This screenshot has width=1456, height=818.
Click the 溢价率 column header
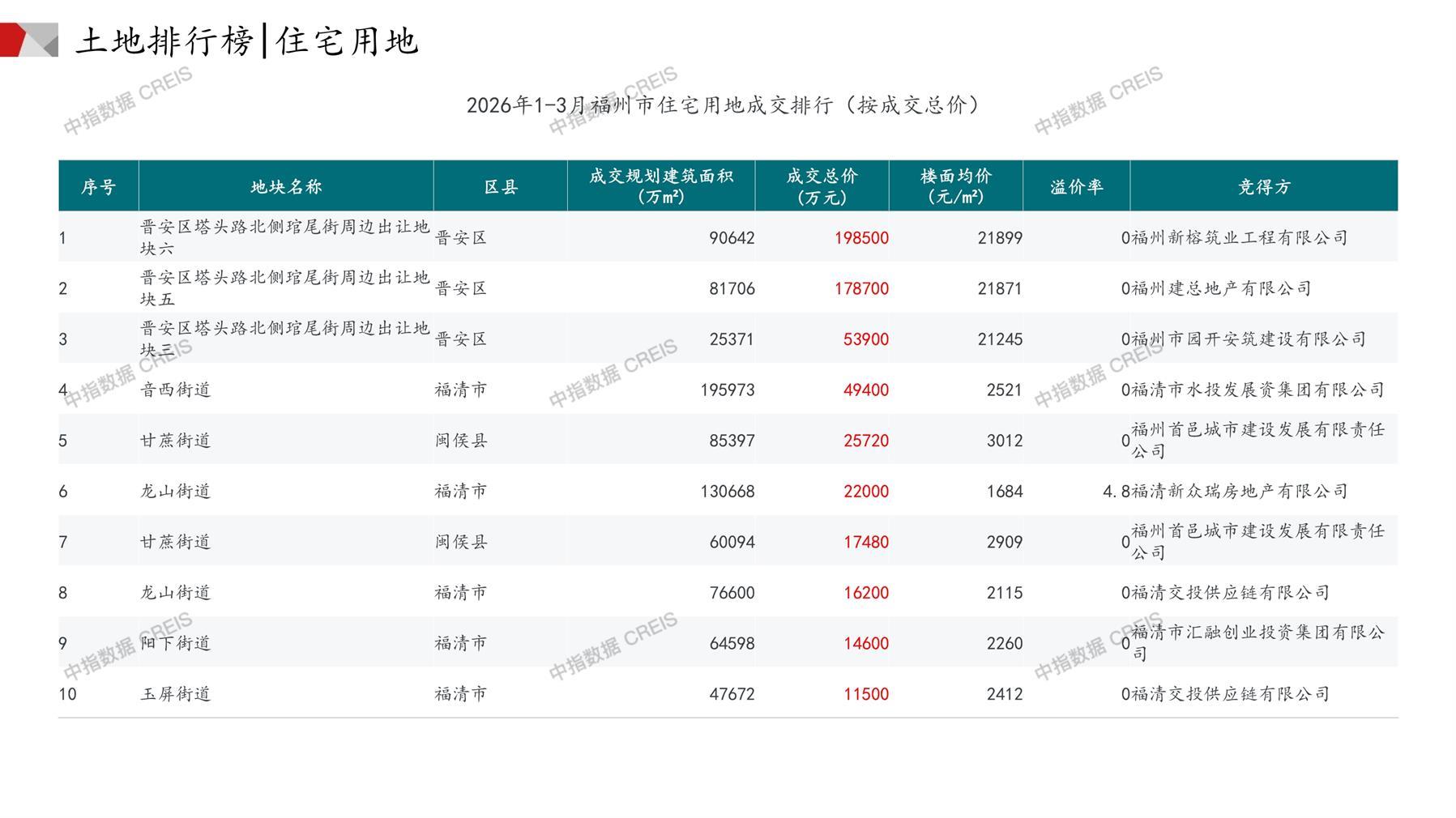1076,187
